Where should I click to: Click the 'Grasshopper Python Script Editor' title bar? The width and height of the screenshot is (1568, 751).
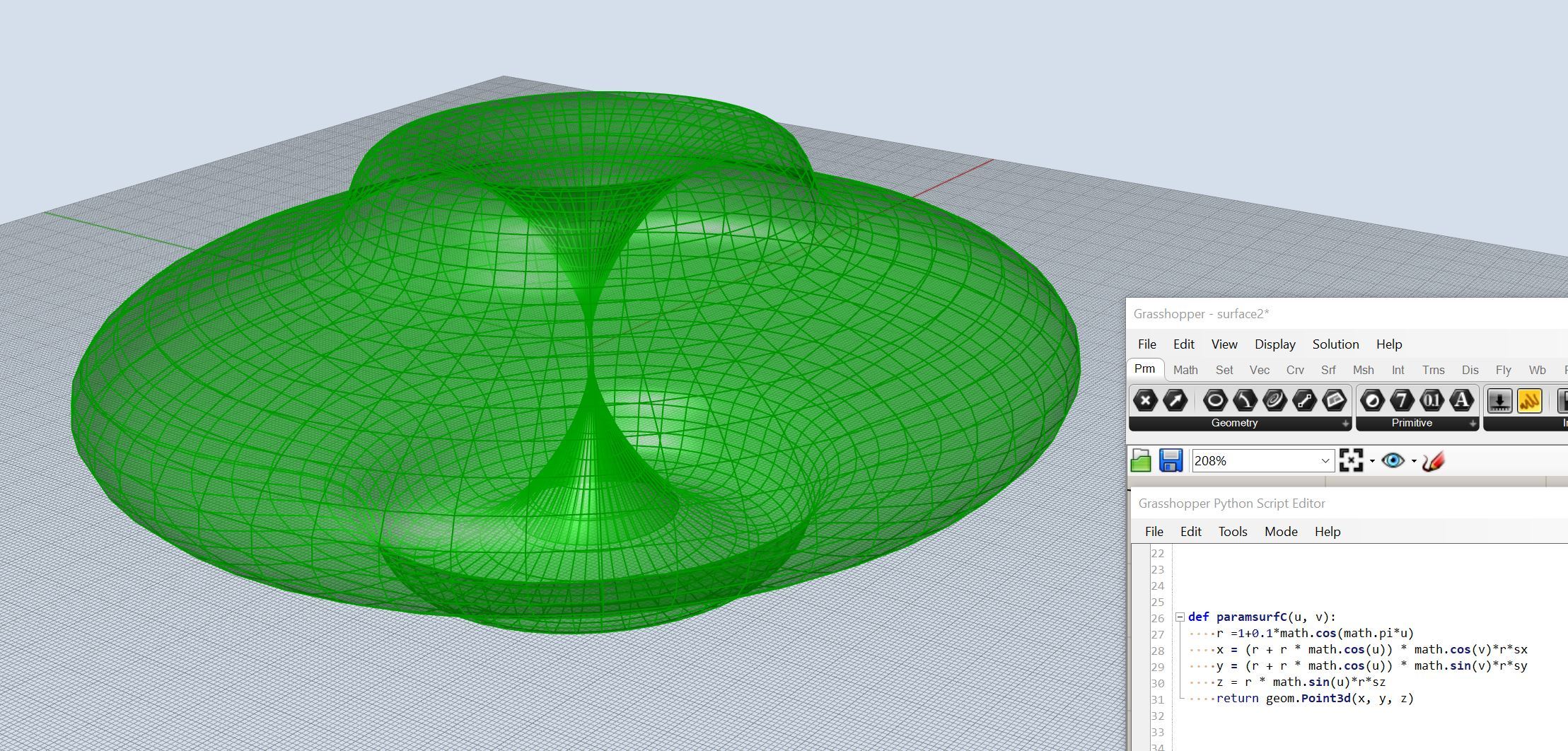tap(1232, 503)
